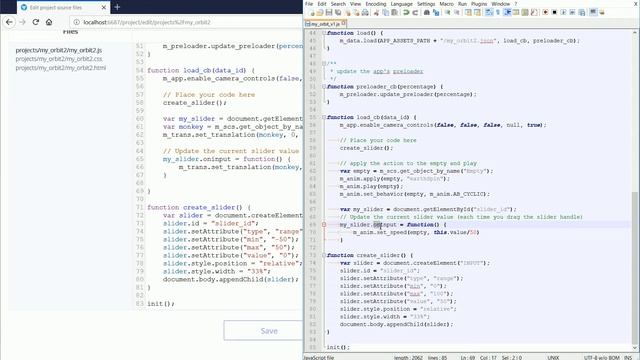Viewport: 640px width, 360px height.
Task: Click the Zoom In icon in Notepad++
Action: tap(447, 13)
